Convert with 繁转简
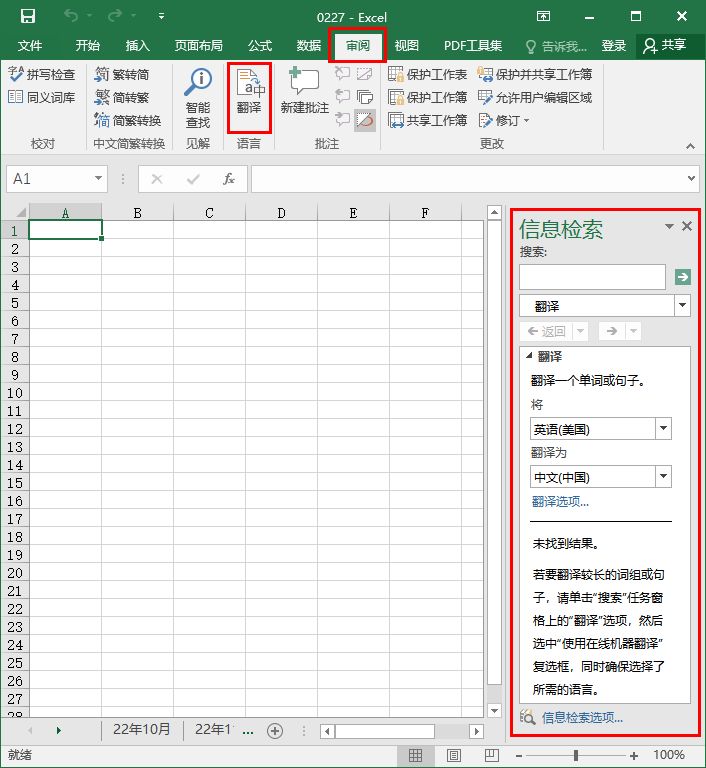706x768 pixels. 122,74
